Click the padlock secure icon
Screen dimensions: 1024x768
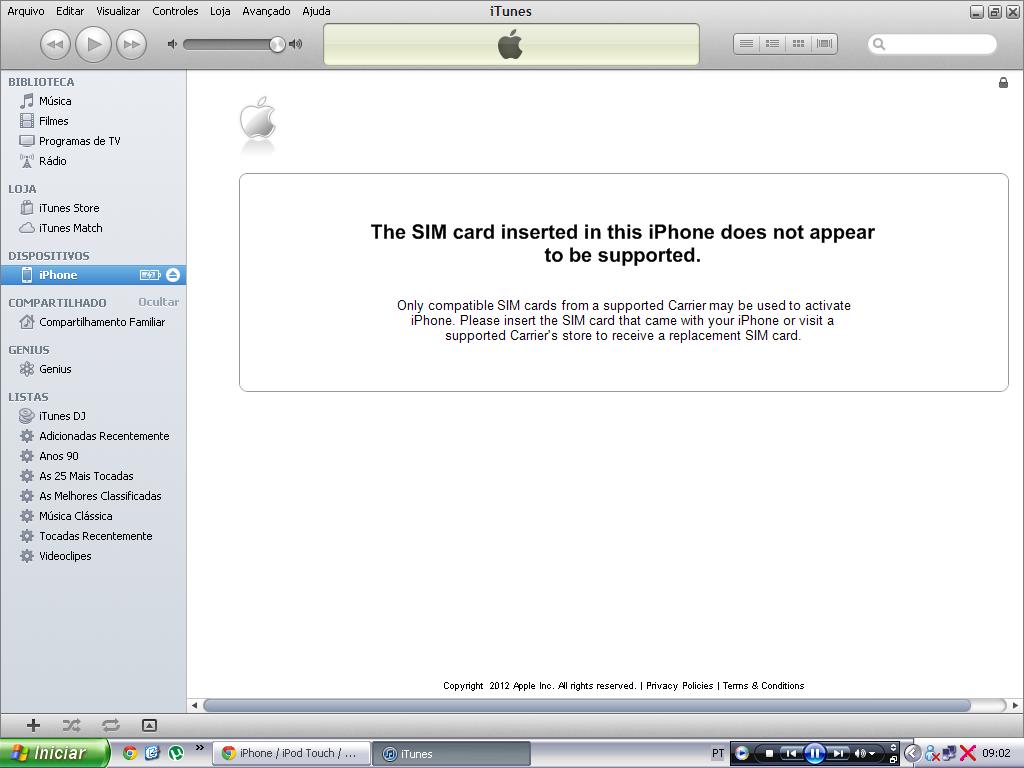(x=1003, y=82)
